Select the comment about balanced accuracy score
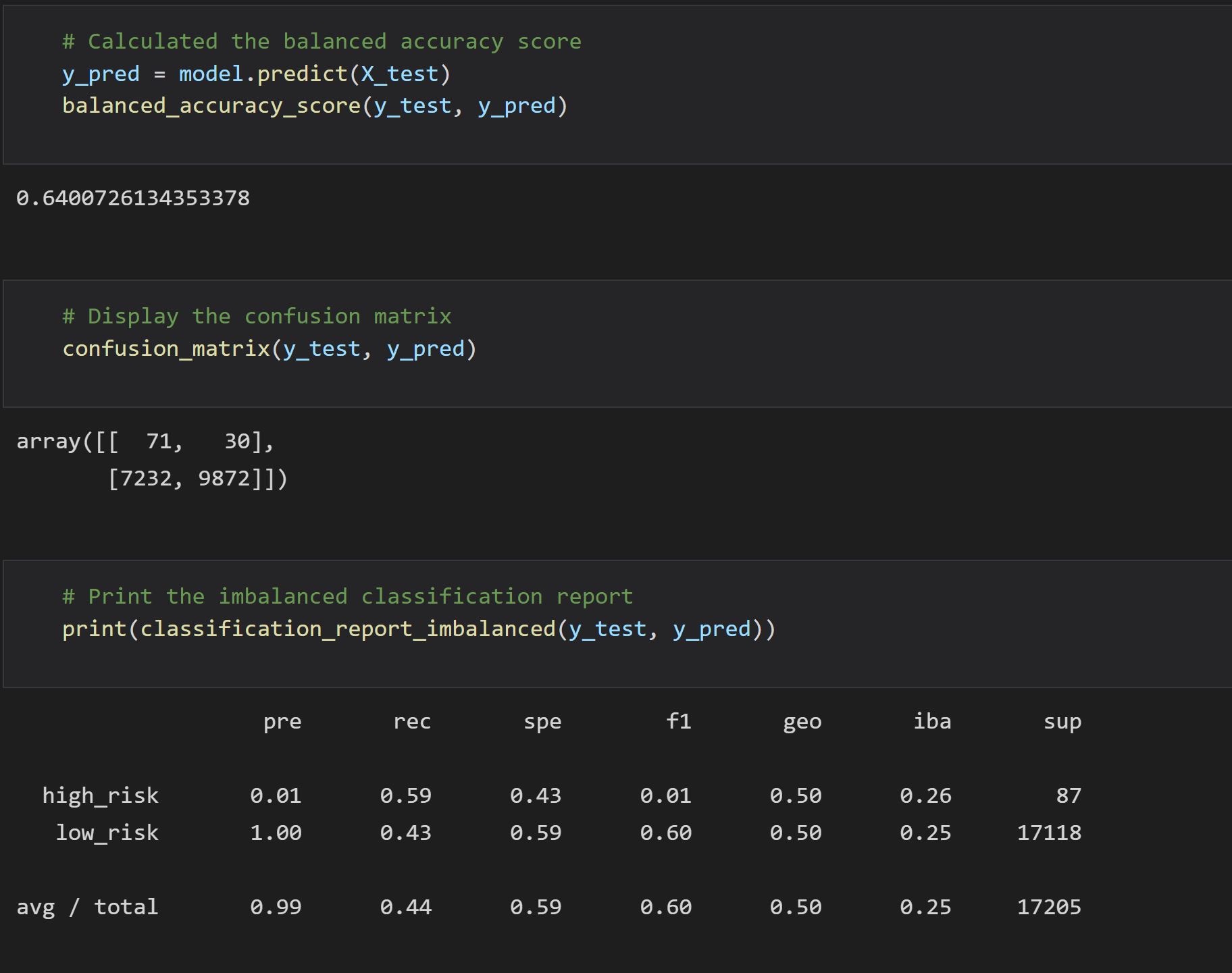 click(322, 41)
